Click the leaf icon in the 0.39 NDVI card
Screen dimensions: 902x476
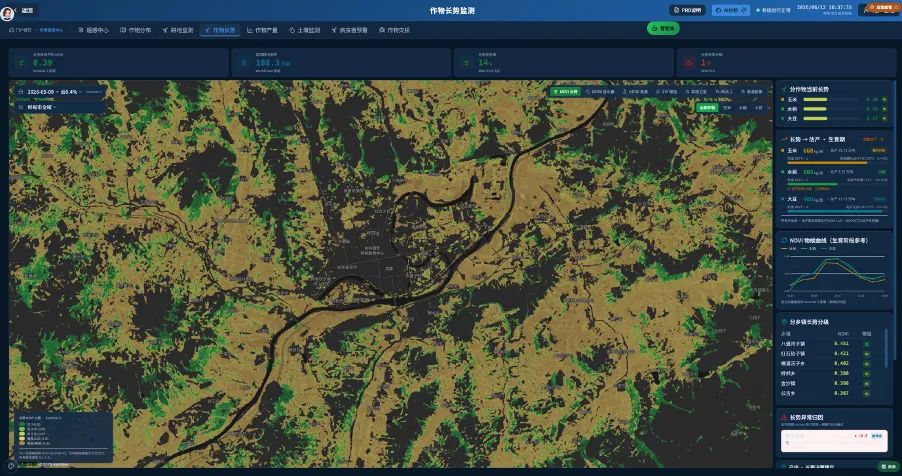coord(22,62)
